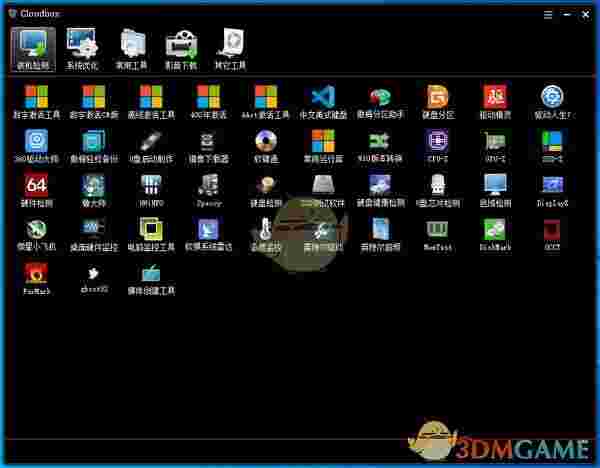Image resolution: width=600 pixels, height=468 pixels.
Task: Launch the 键盘检测 icon
Action: click(266, 185)
